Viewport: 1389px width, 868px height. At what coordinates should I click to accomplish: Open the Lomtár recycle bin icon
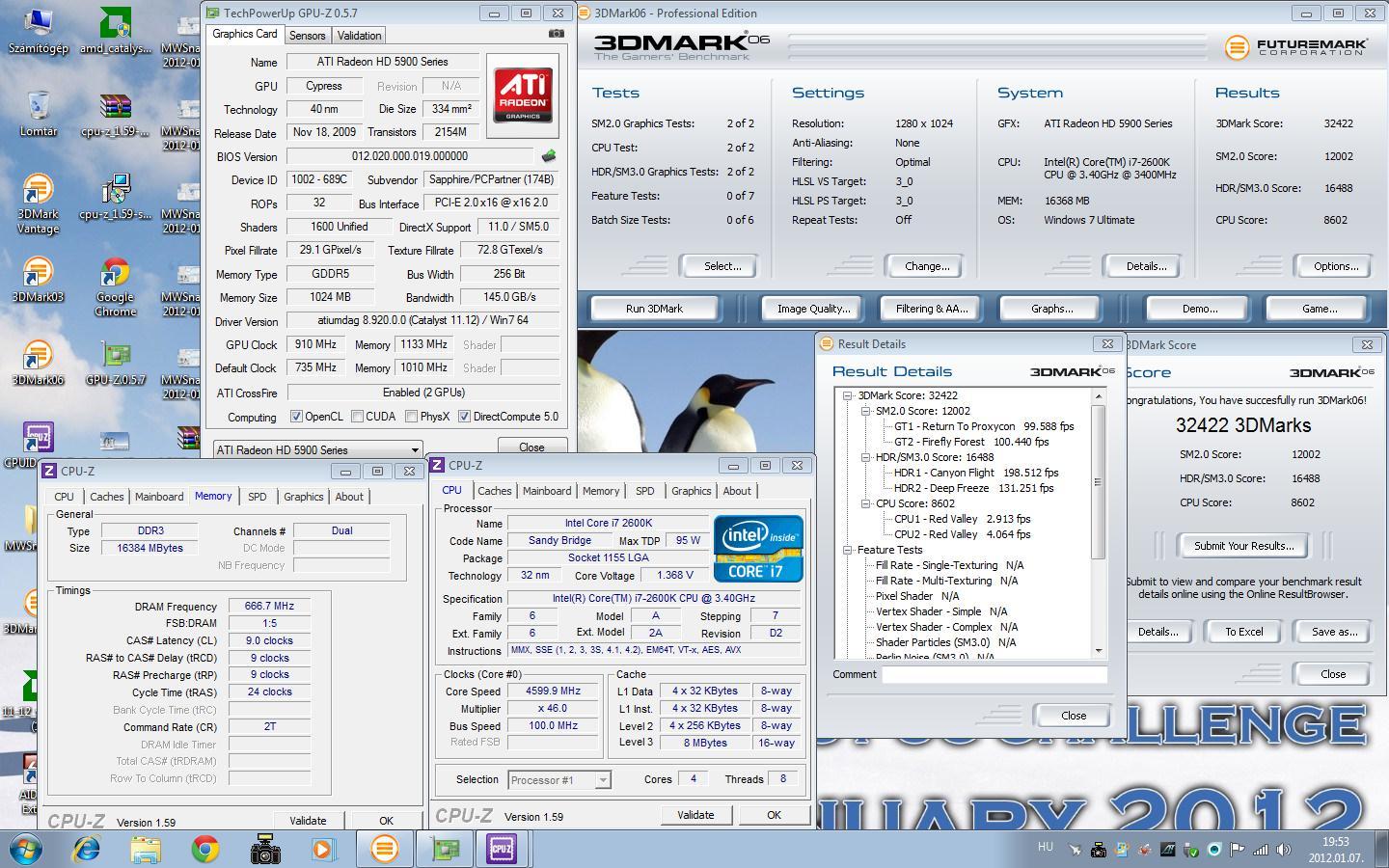(x=39, y=114)
